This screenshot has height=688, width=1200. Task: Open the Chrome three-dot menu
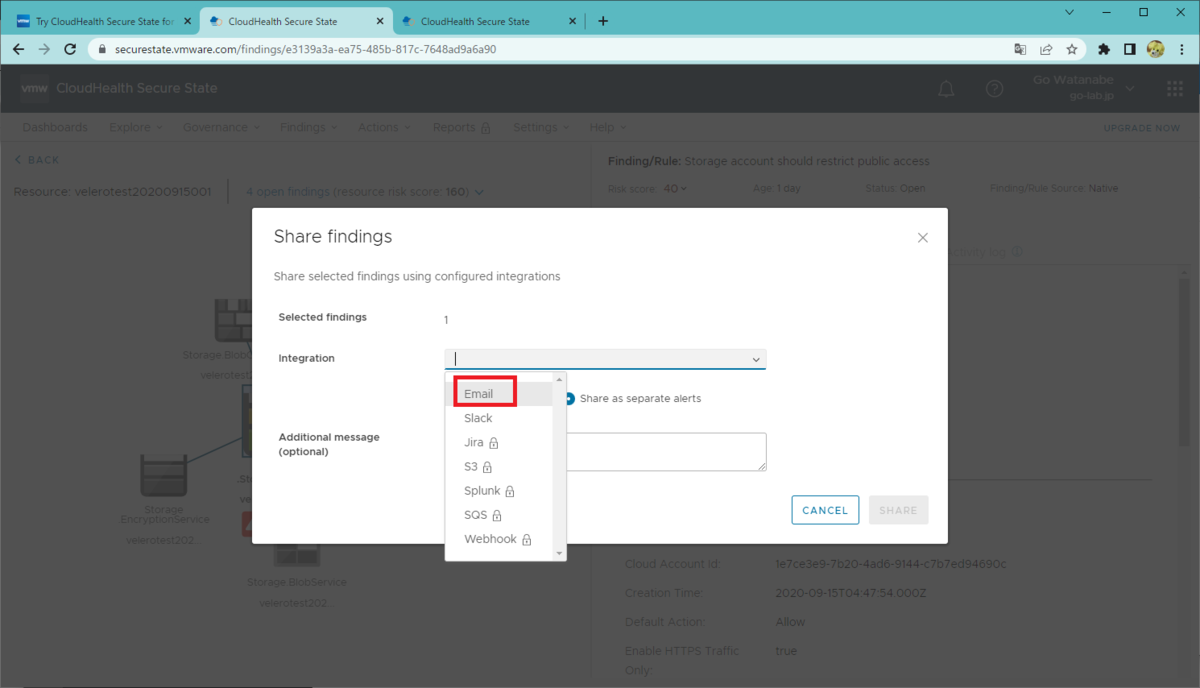point(1182,49)
